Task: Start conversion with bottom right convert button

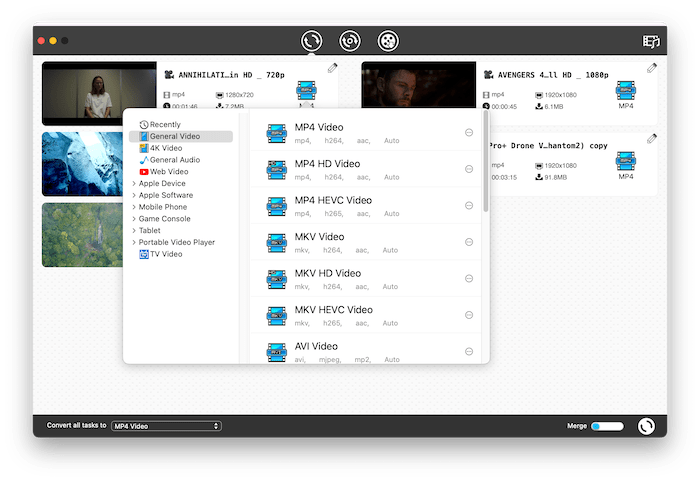Action: click(647, 426)
